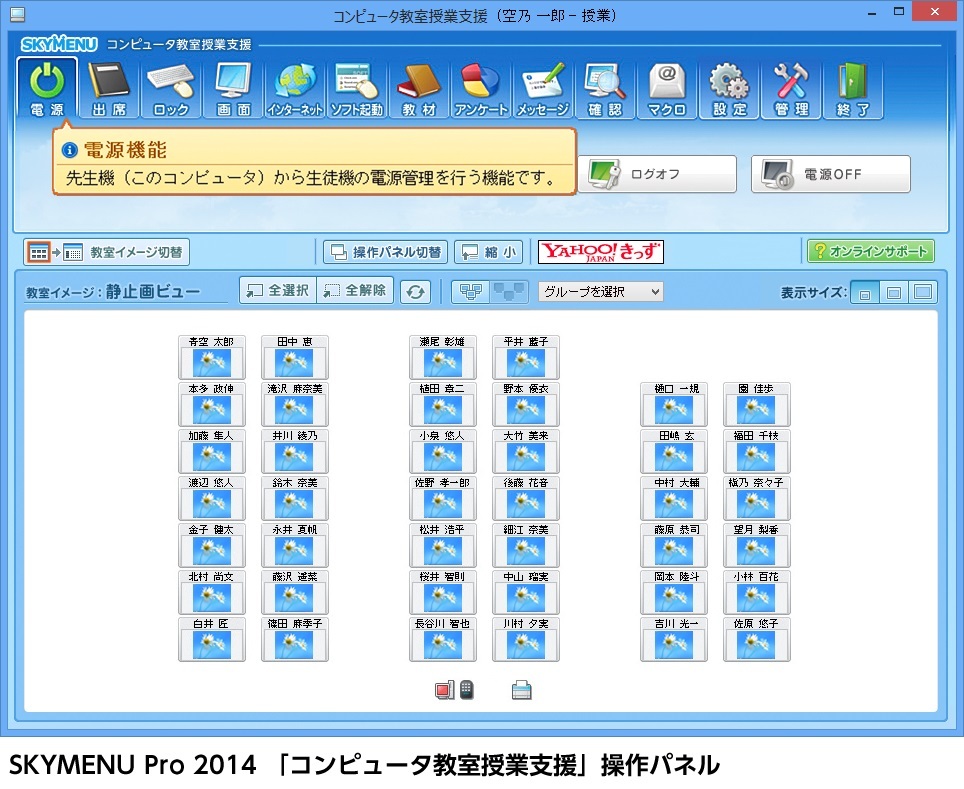Select student 北村 尚文 thumbnail

[x=211, y=592]
